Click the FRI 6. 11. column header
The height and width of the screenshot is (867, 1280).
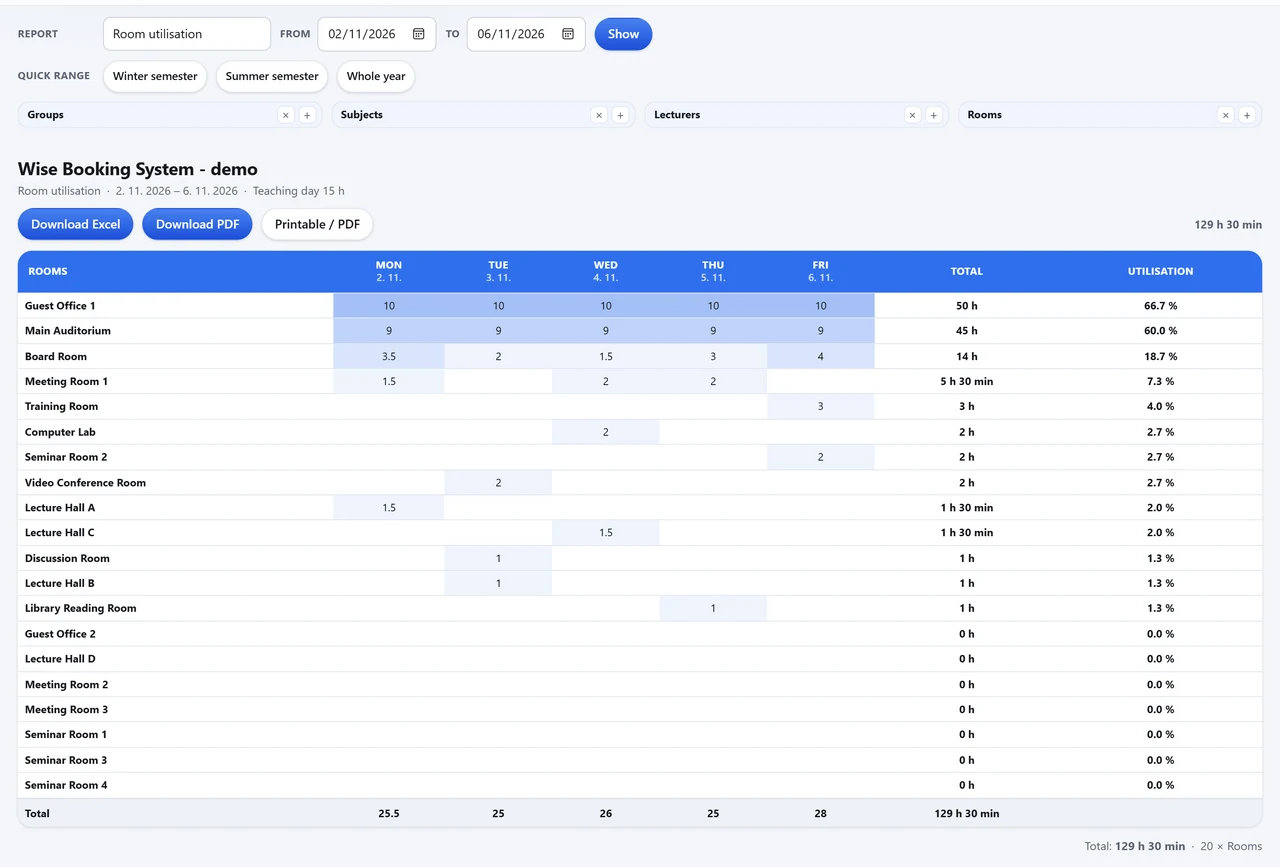(821, 271)
